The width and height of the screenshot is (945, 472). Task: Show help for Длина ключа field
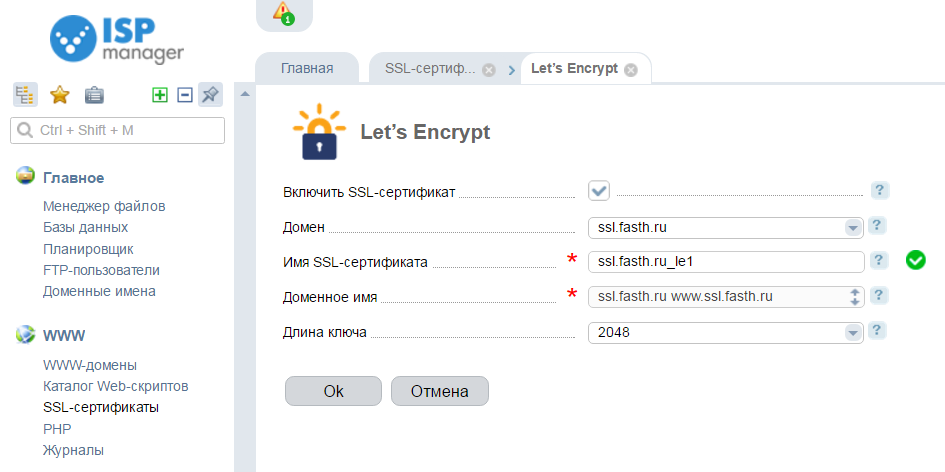[878, 331]
